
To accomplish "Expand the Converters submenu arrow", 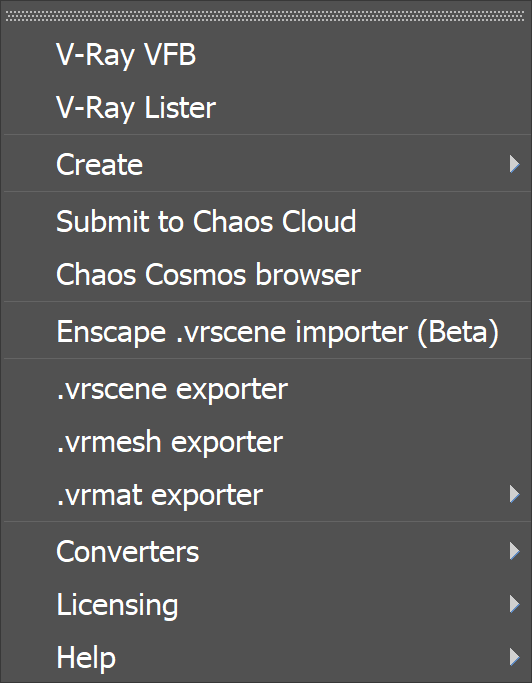I will pos(515,551).
